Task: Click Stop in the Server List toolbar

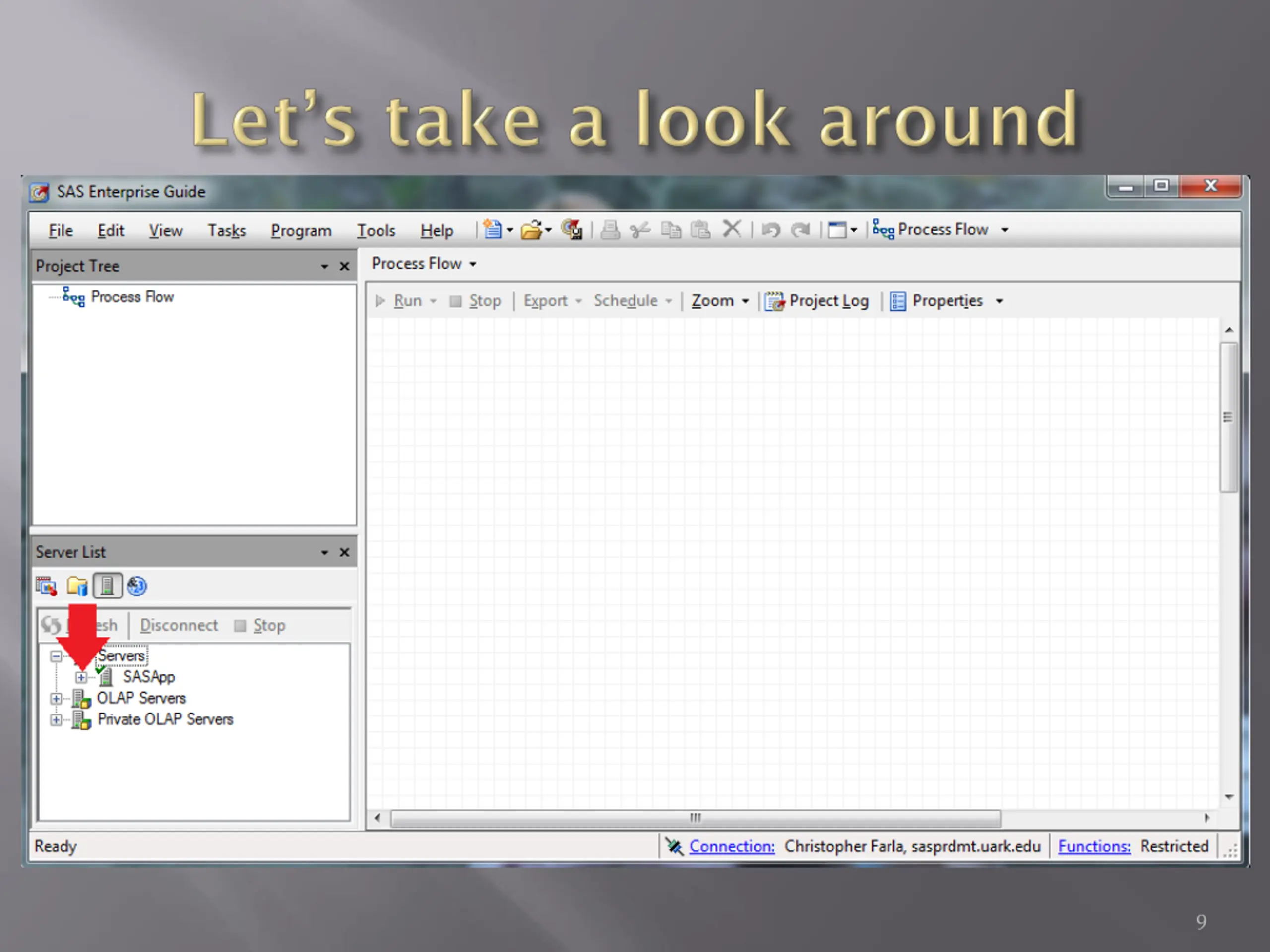Action: point(260,625)
